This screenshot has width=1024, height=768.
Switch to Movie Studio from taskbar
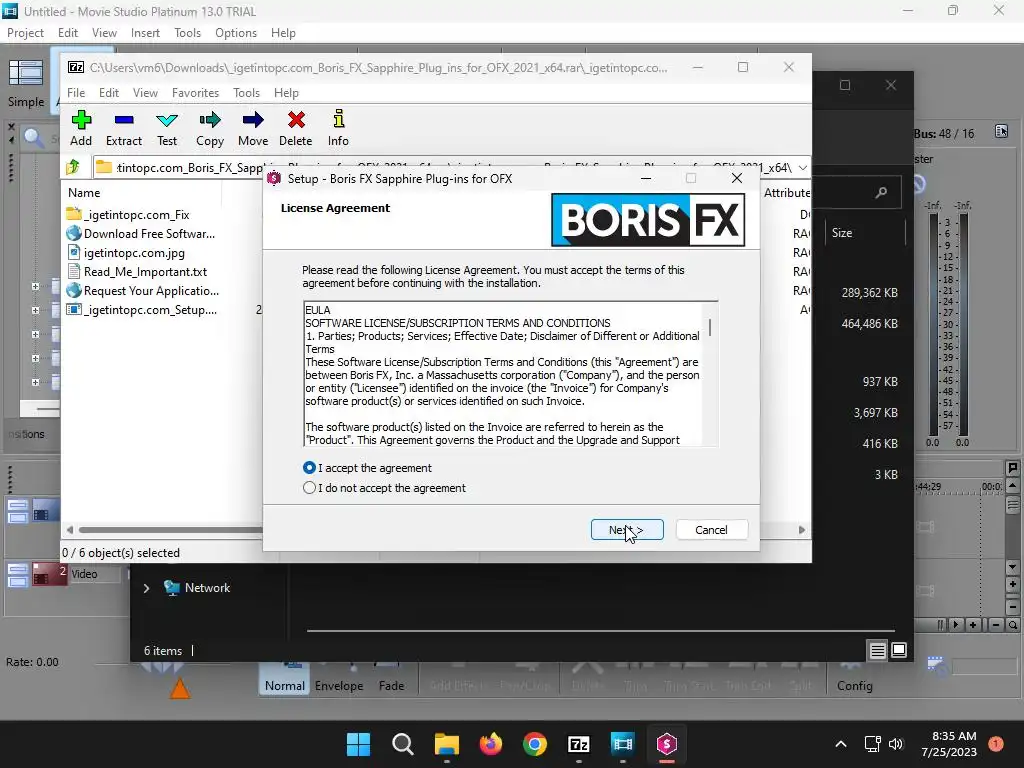coord(622,744)
